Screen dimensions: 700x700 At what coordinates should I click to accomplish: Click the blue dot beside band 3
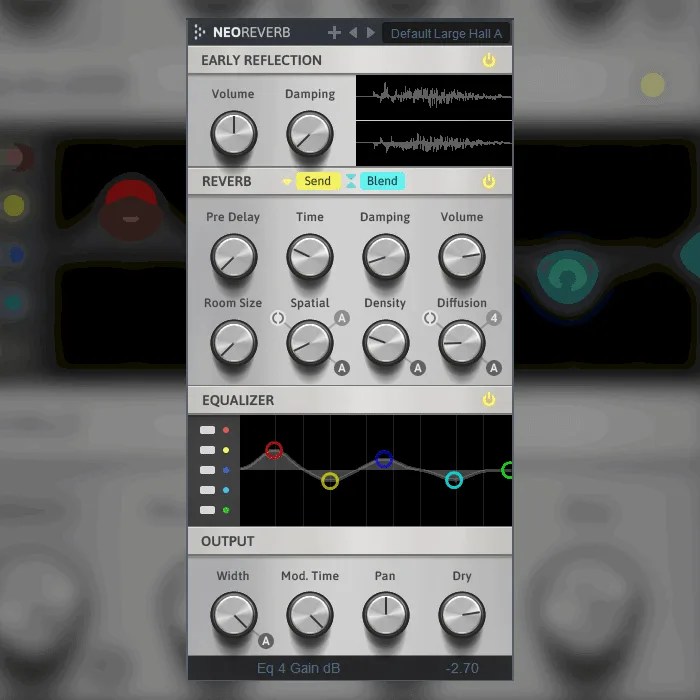pyautogui.click(x=226, y=470)
